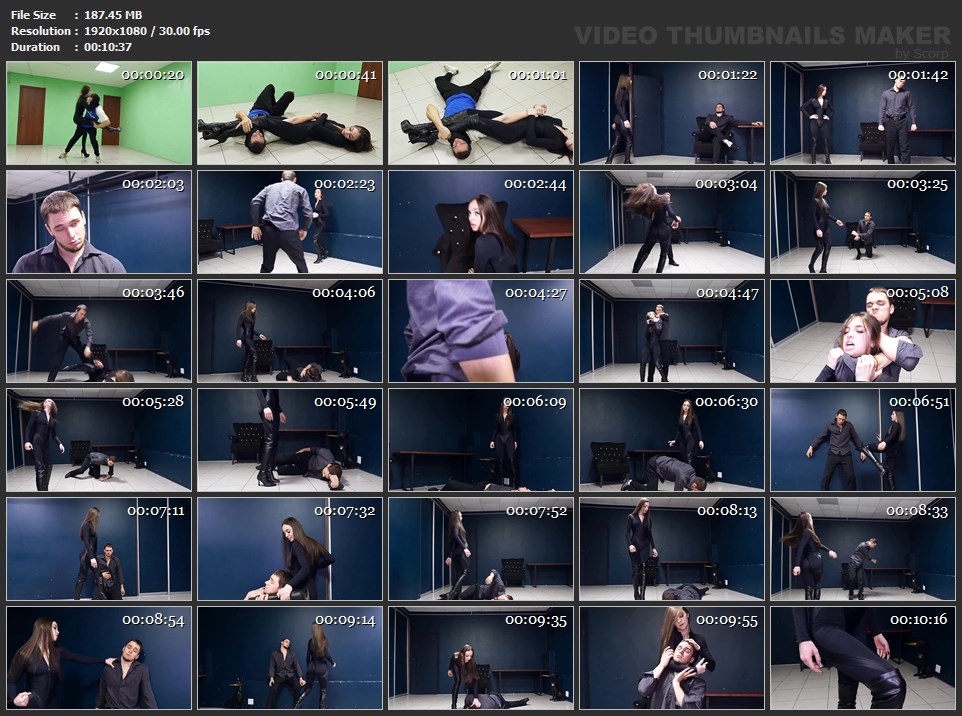Viewport: 962px width, 716px height.
Task: Open the frame at 00:09:35
Action: [481, 658]
